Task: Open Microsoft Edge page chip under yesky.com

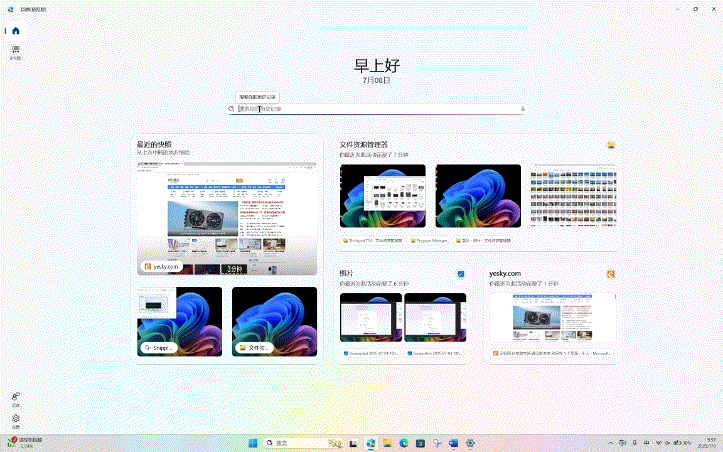Action: pos(552,353)
